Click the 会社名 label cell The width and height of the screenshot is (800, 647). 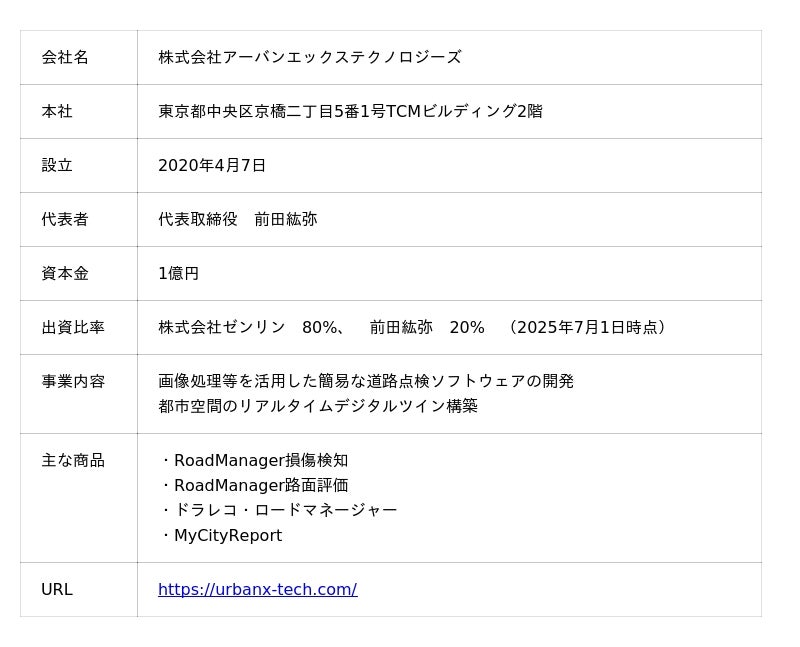(79, 57)
